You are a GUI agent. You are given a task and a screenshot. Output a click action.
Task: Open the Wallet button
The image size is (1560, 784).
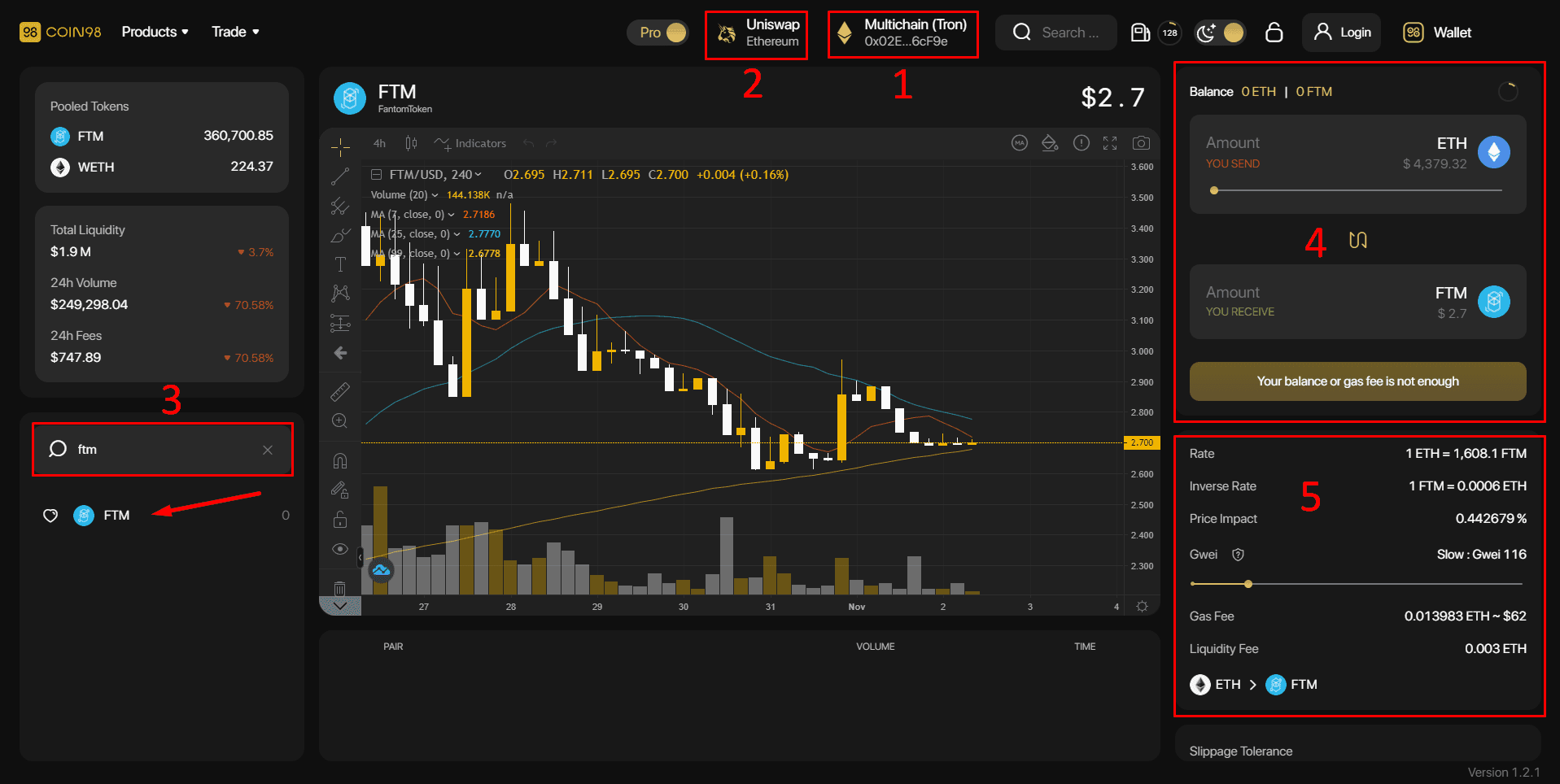(1437, 33)
